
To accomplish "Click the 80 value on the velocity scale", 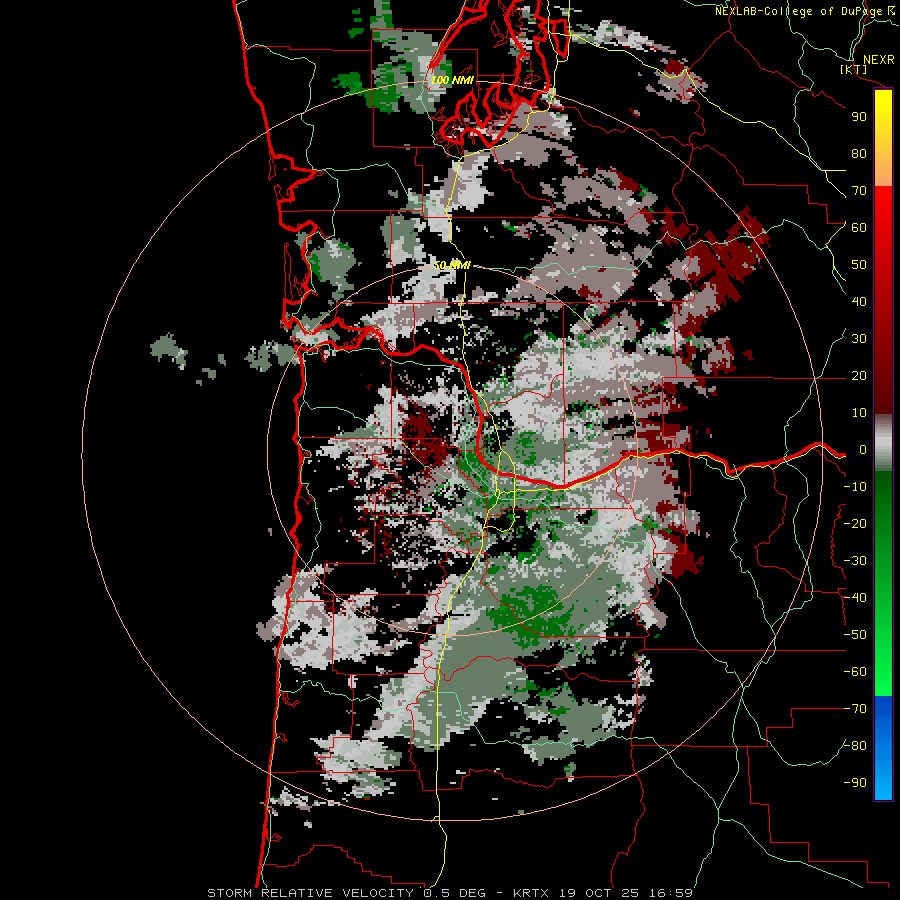I will pos(859,153).
